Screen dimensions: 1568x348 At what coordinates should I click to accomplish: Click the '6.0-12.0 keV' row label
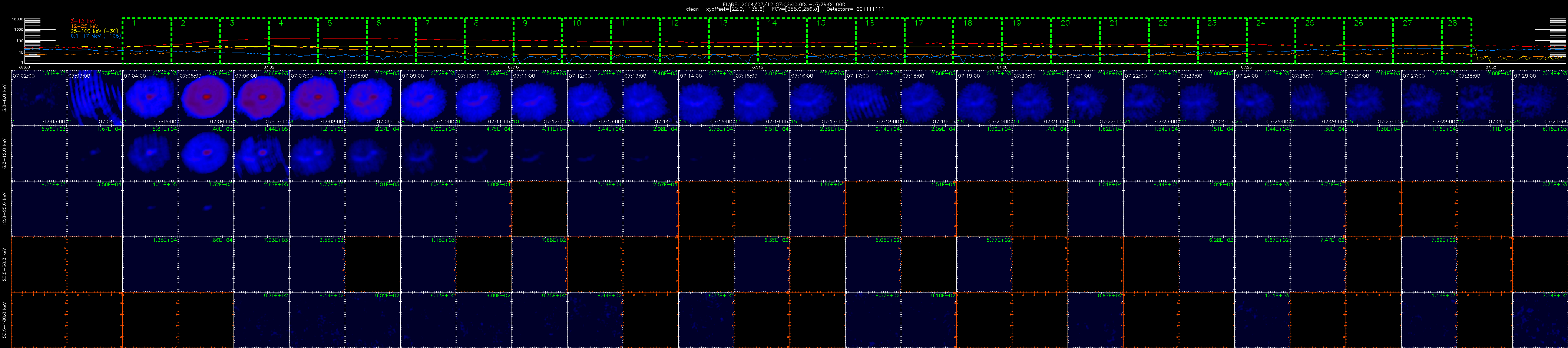pos(5,153)
